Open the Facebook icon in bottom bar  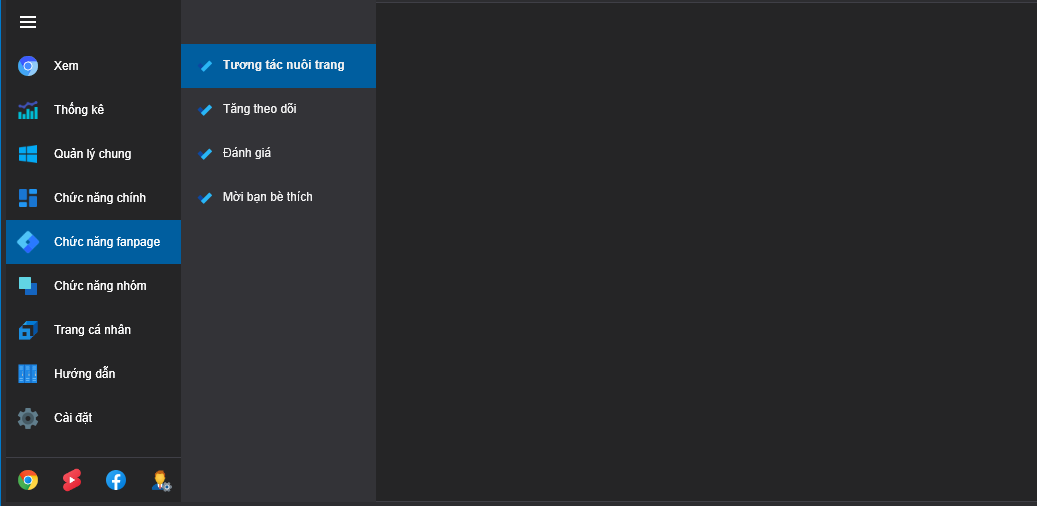(116, 481)
